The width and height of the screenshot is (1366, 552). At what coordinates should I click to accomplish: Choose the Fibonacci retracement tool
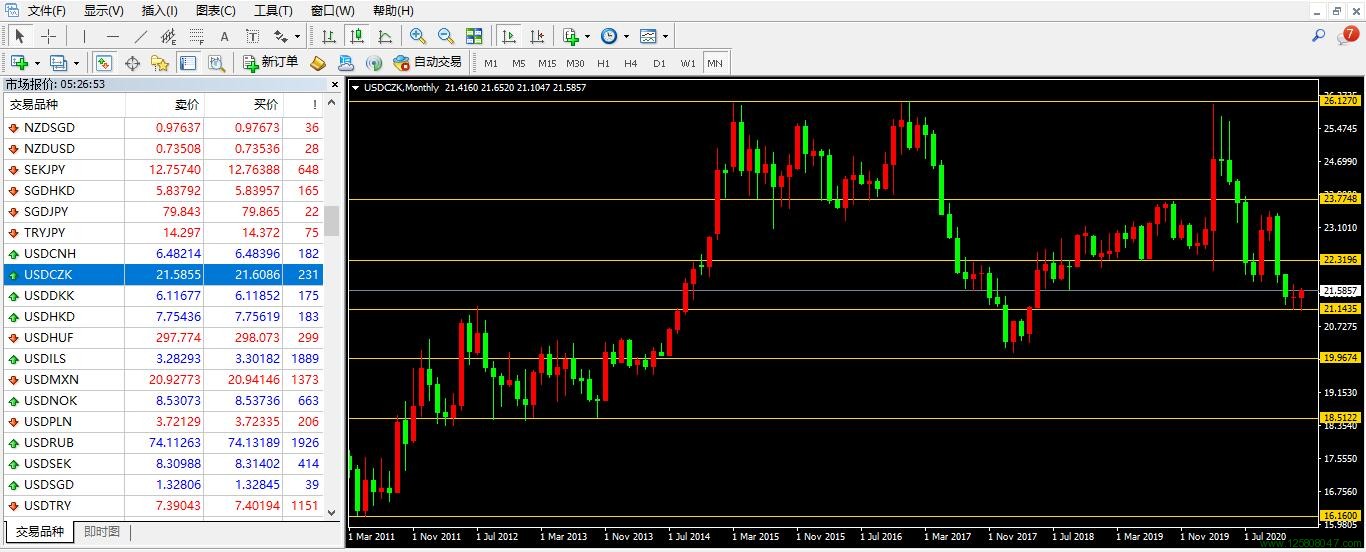(197, 36)
